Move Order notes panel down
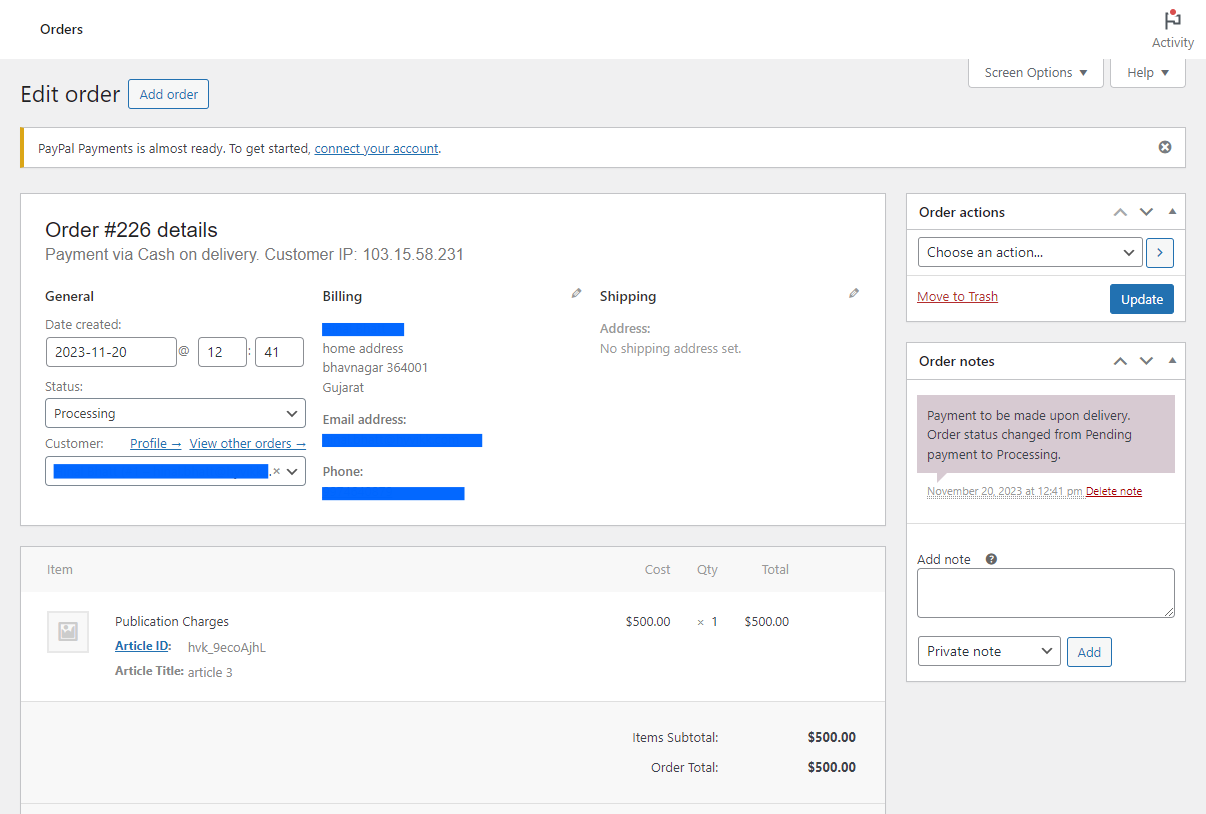 (1146, 361)
